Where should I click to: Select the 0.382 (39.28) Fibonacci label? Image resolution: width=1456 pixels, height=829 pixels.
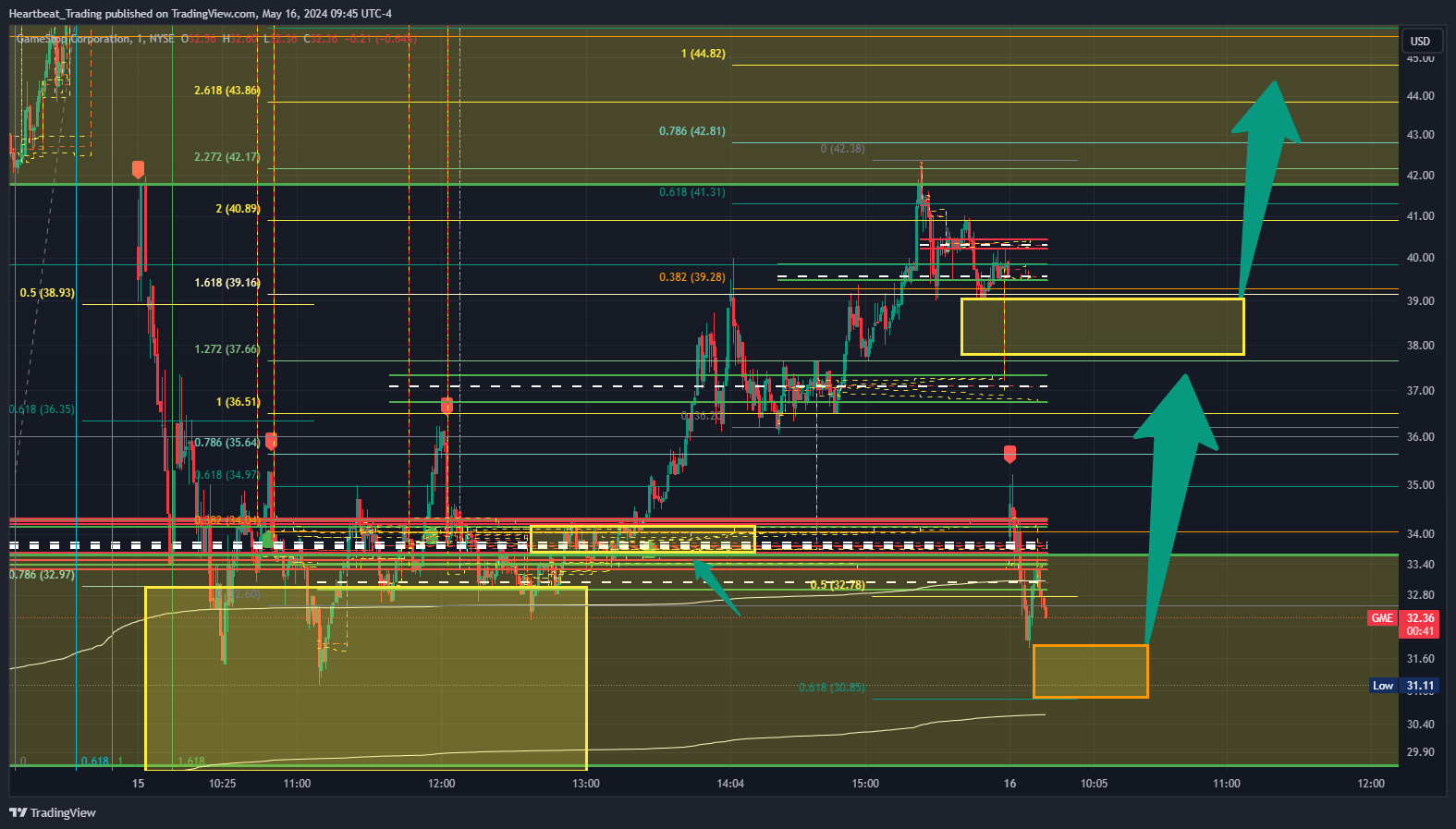coord(692,277)
